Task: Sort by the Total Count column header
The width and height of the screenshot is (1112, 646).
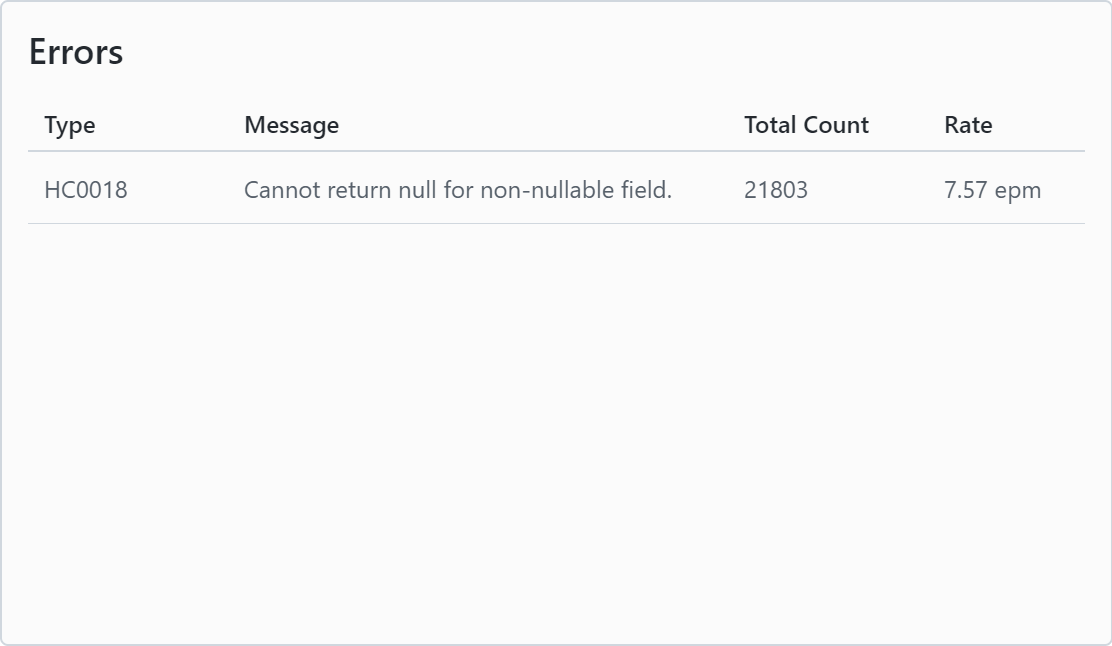Action: [x=806, y=125]
